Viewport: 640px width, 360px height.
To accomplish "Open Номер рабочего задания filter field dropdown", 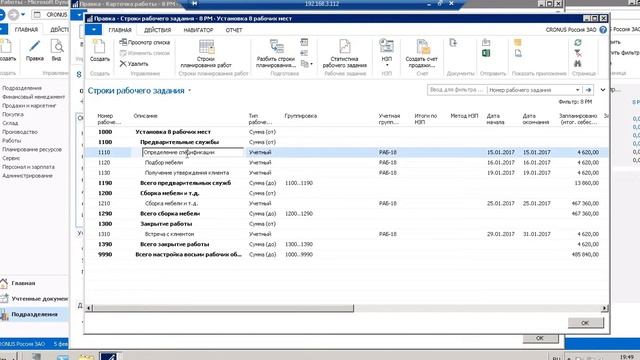I will 577,90.
